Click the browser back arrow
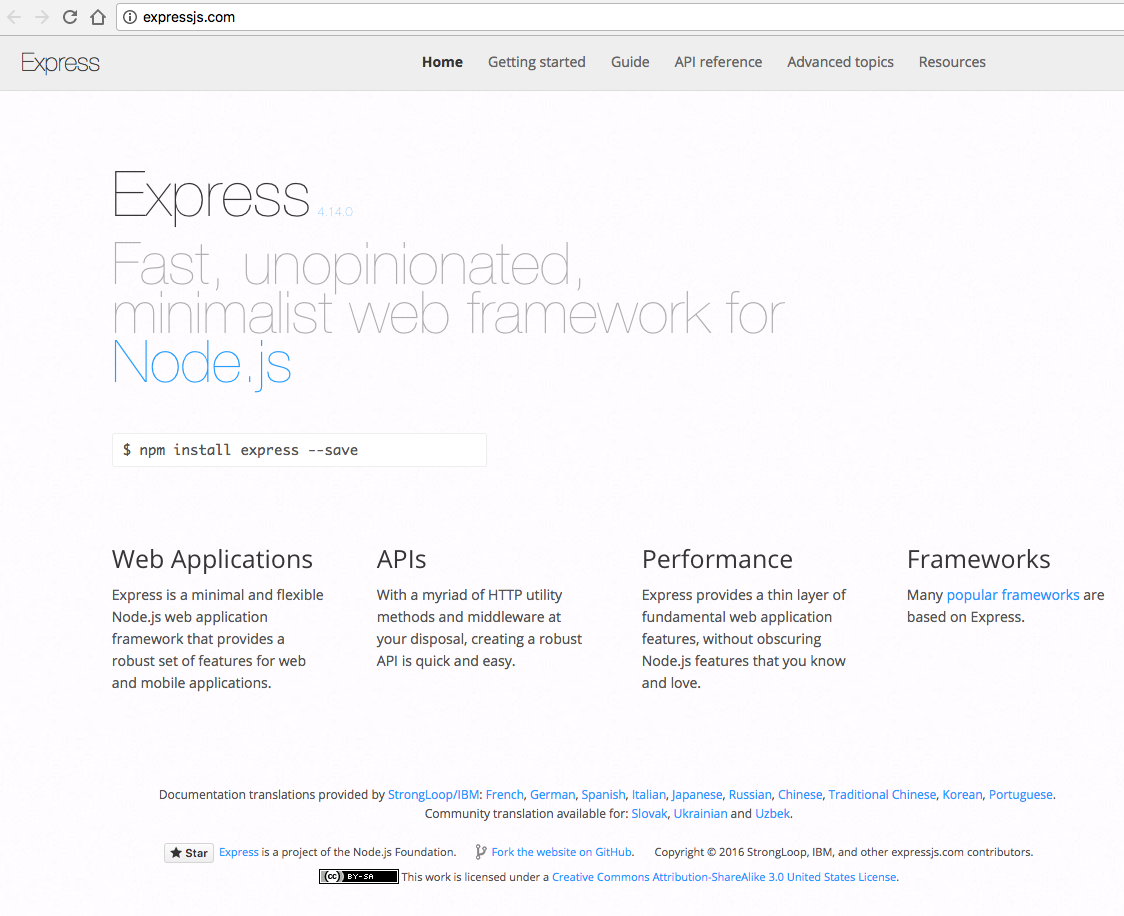The height and width of the screenshot is (916, 1124). click(x=14, y=17)
